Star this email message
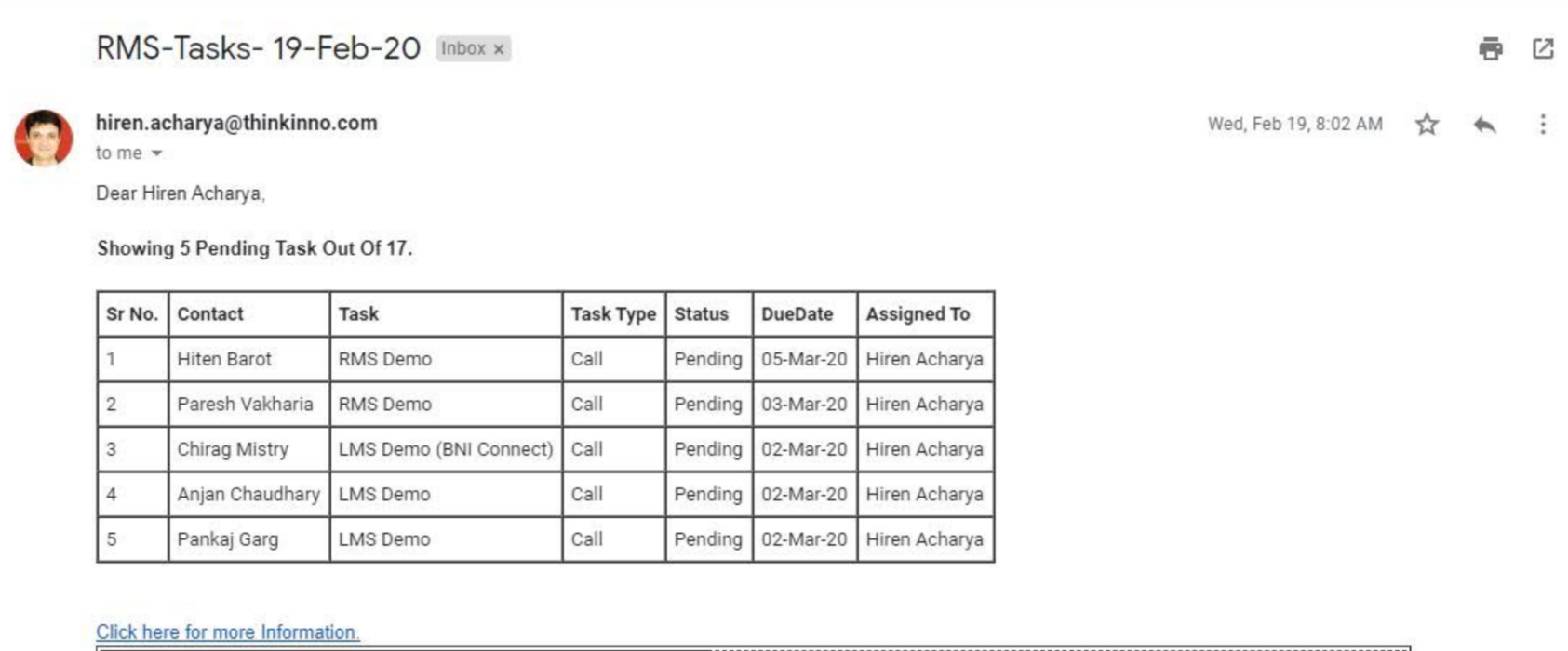Viewport: 1568px width, 651px height. 1427,124
